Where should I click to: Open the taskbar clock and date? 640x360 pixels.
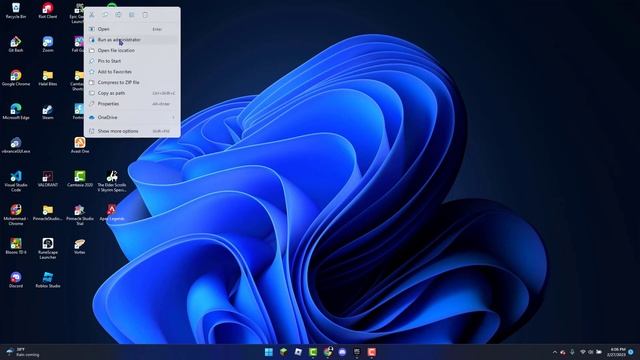point(616,352)
